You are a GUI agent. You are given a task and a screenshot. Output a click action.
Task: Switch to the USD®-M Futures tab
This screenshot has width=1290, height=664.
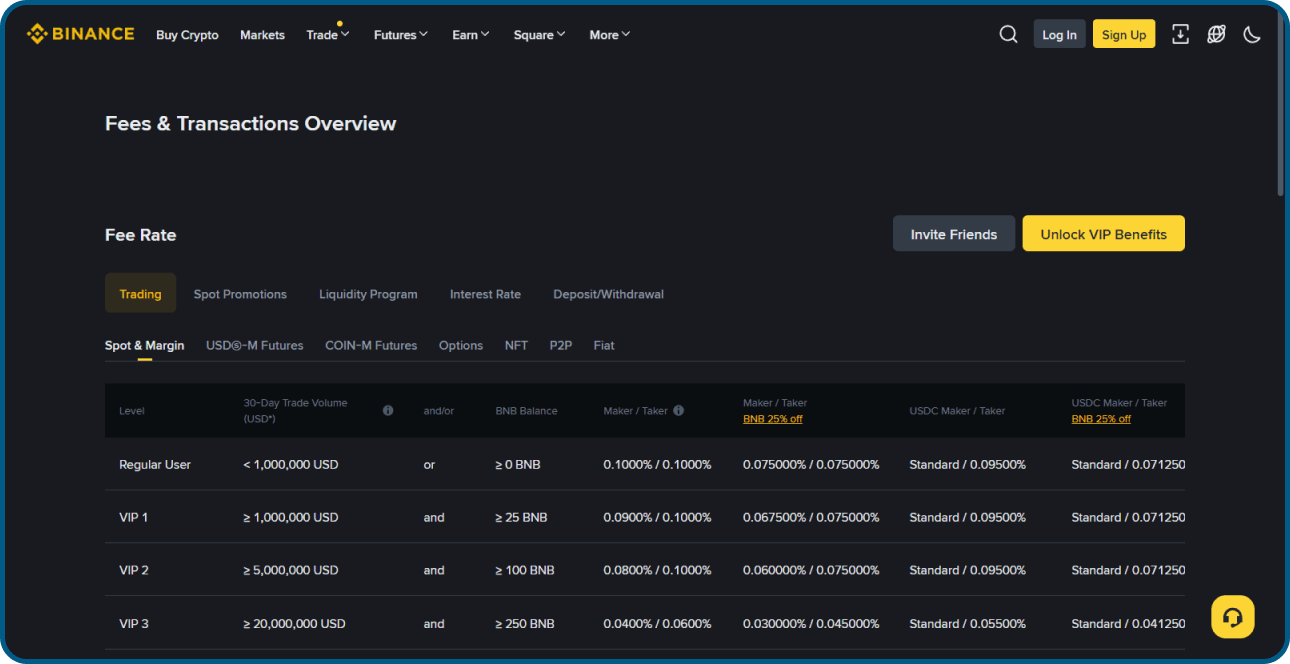tap(254, 345)
